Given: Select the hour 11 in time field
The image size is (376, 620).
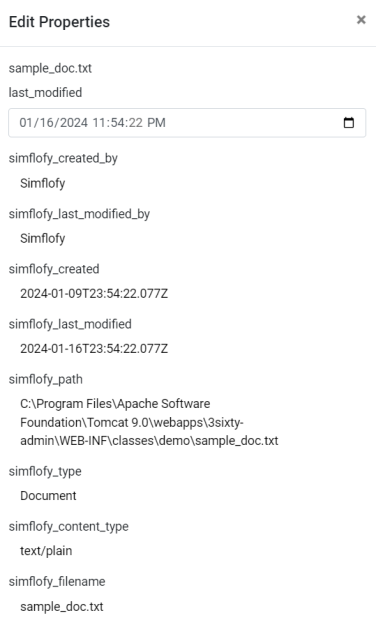Looking at the screenshot, I should (x=98, y=123).
